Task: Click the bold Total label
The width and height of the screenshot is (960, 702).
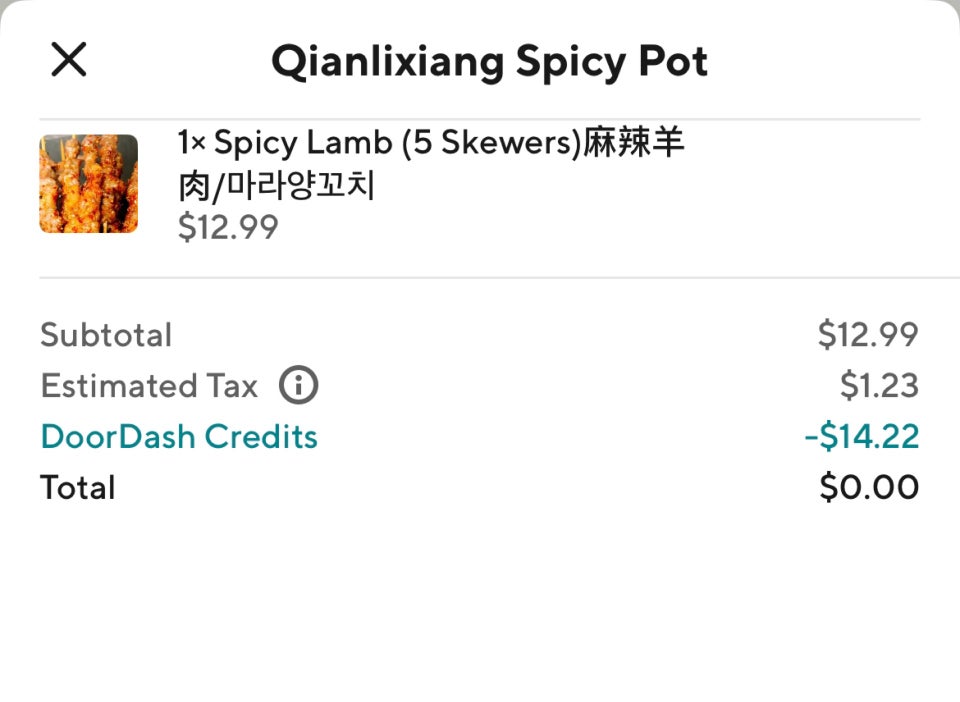Action: pyautogui.click(x=78, y=488)
